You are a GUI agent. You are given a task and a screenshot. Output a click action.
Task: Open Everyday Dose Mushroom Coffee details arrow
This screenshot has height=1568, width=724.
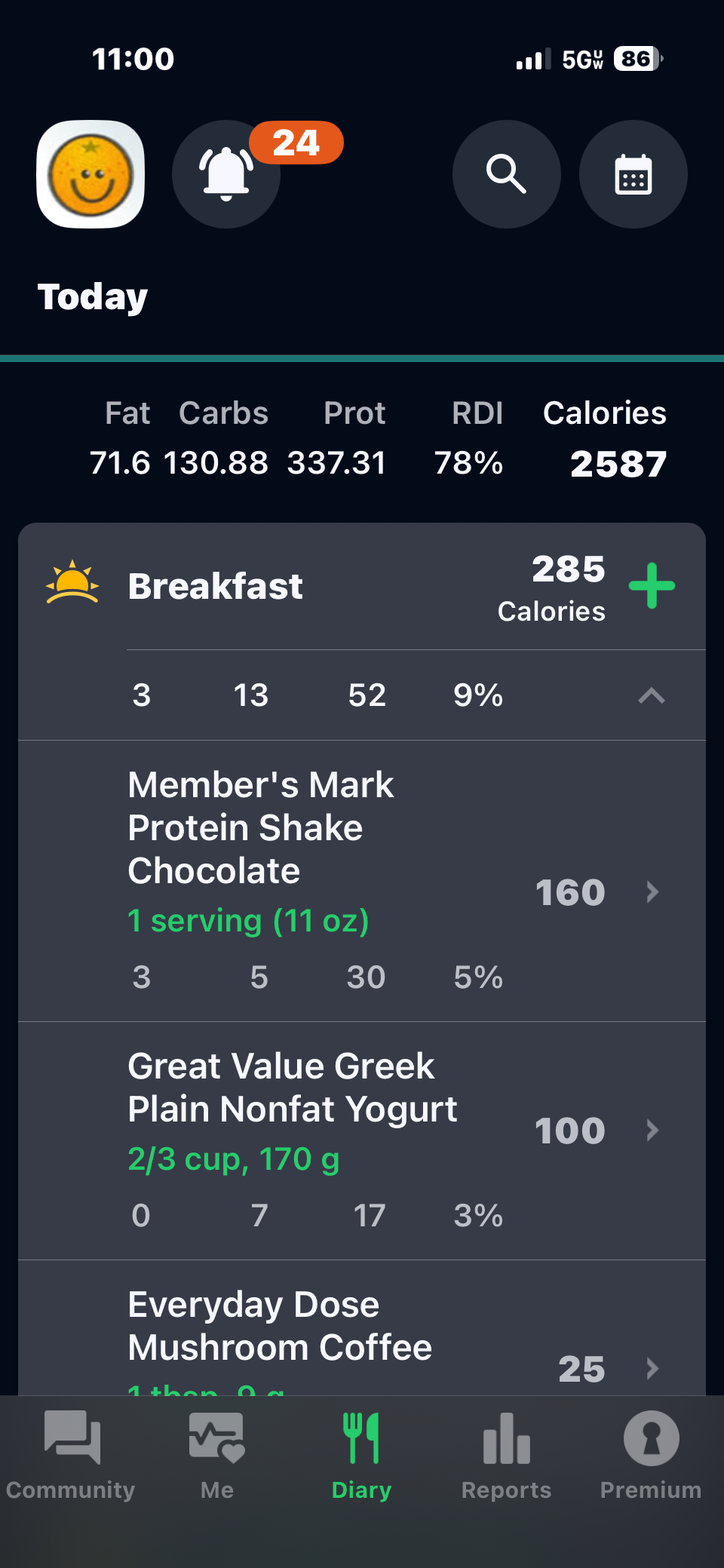click(x=652, y=1368)
